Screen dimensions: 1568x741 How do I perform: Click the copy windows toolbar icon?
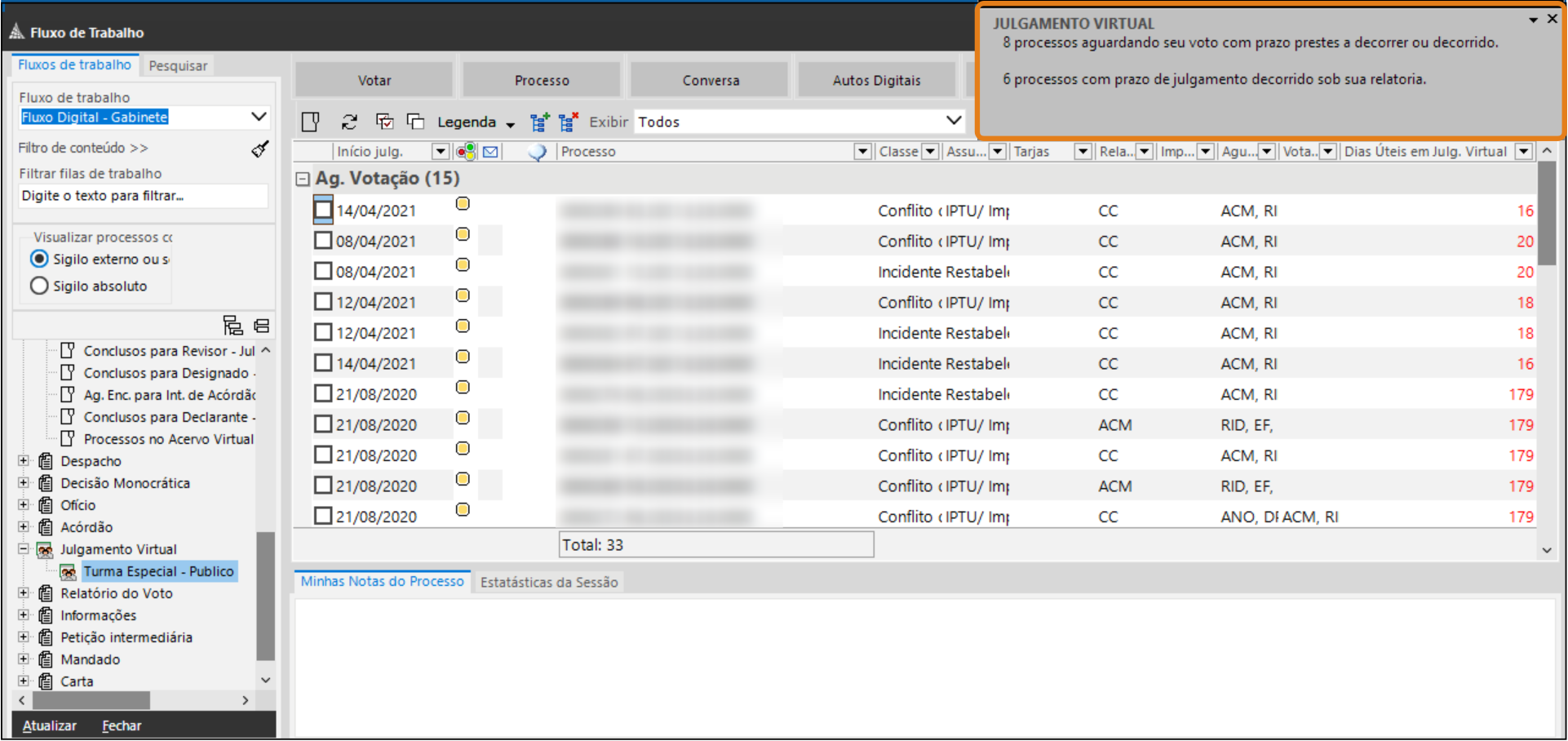pos(415,122)
